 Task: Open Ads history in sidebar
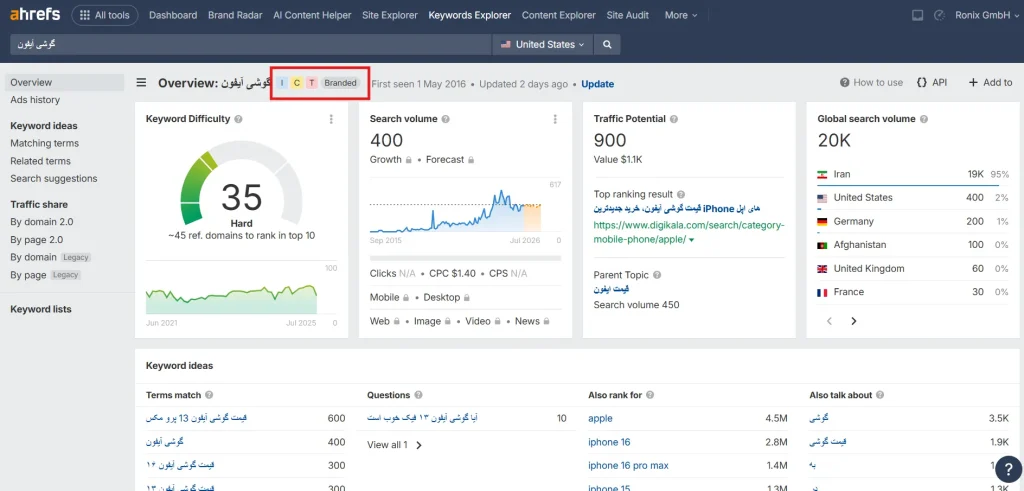click(35, 100)
